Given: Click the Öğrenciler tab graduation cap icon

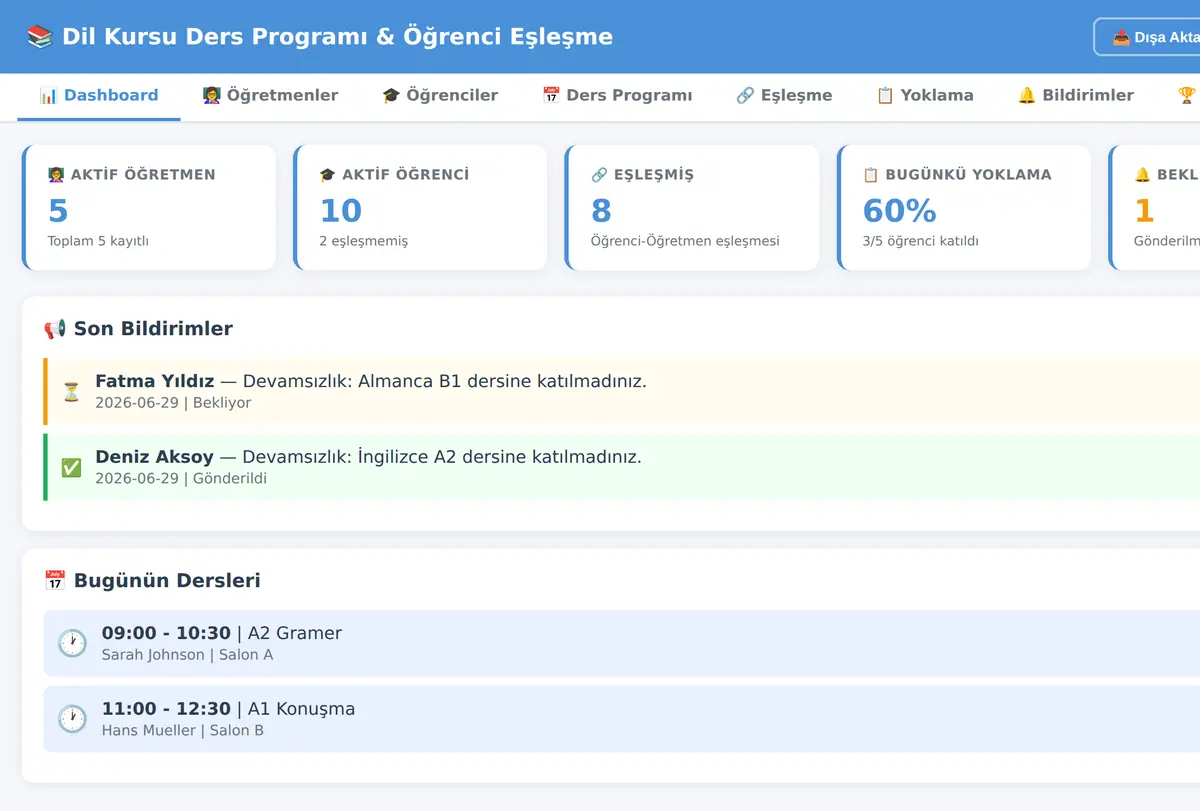Looking at the screenshot, I should (391, 96).
